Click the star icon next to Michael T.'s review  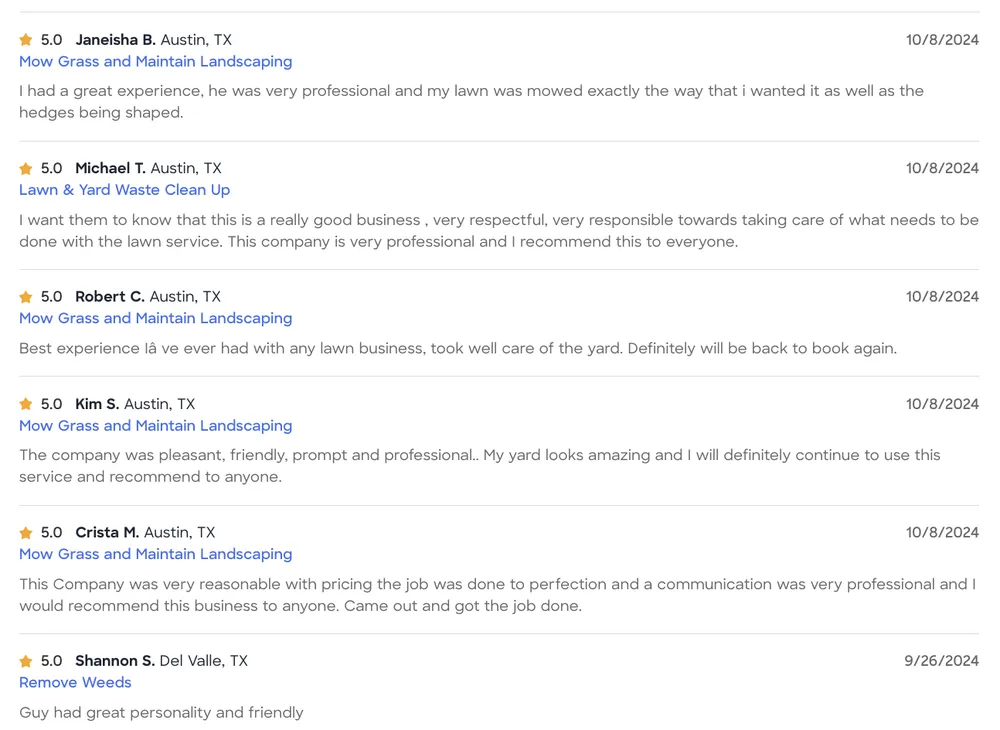click(26, 169)
